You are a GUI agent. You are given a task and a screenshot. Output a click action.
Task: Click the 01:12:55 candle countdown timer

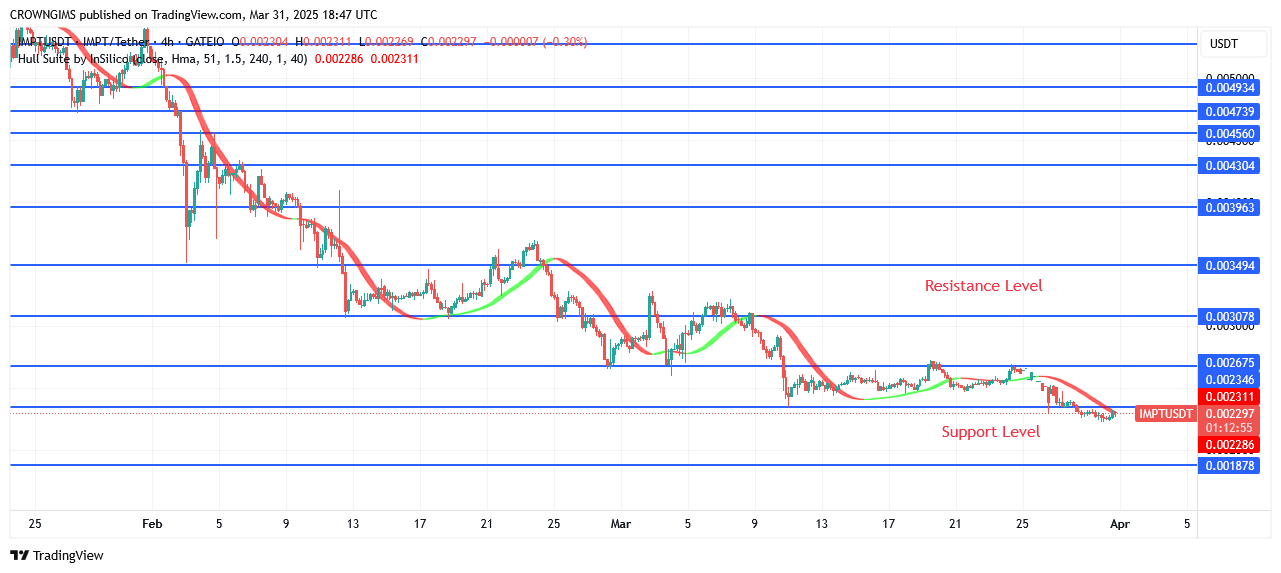pos(1230,428)
